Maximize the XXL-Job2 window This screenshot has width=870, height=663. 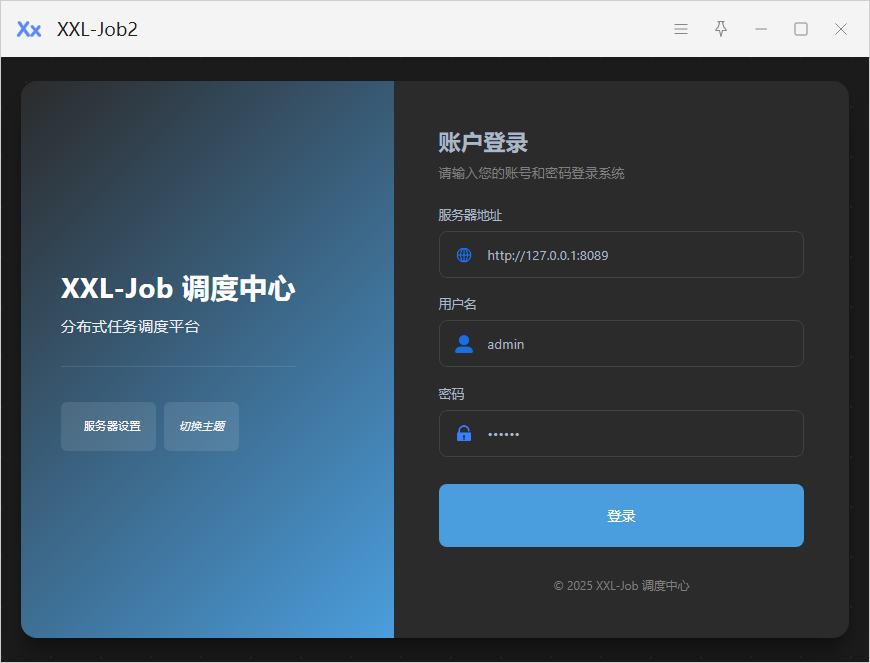[801, 29]
